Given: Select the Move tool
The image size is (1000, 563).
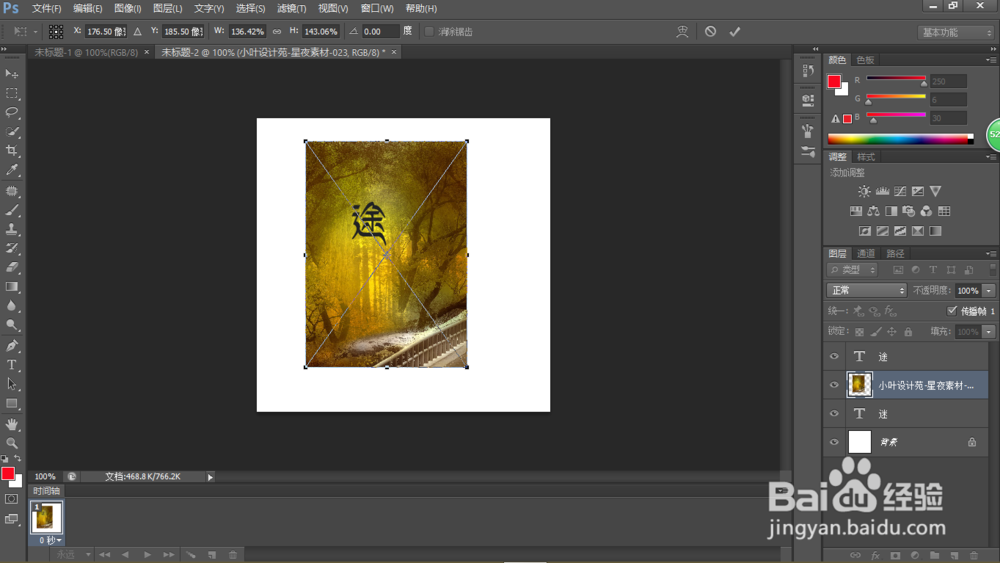Looking at the screenshot, I should (11, 74).
